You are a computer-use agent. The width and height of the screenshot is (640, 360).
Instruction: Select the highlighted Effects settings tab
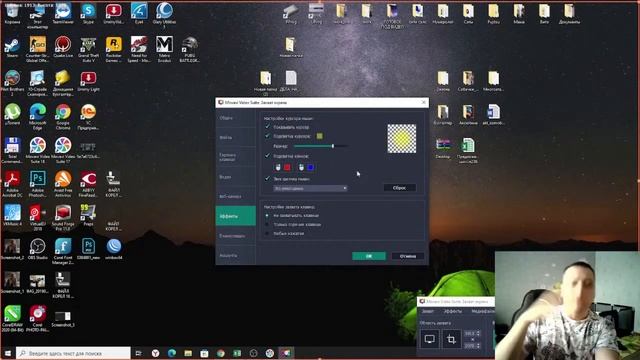pos(236,216)
